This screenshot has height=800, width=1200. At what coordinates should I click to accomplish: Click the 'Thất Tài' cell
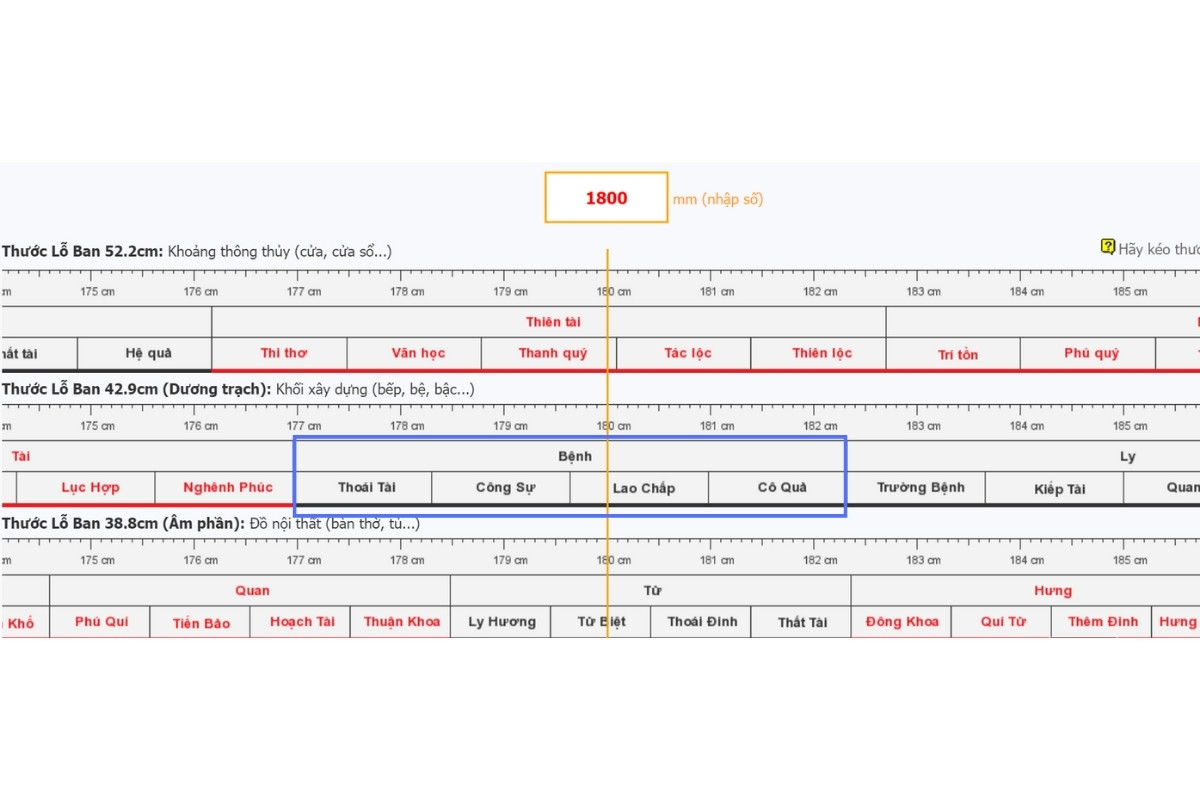[801, 622]
